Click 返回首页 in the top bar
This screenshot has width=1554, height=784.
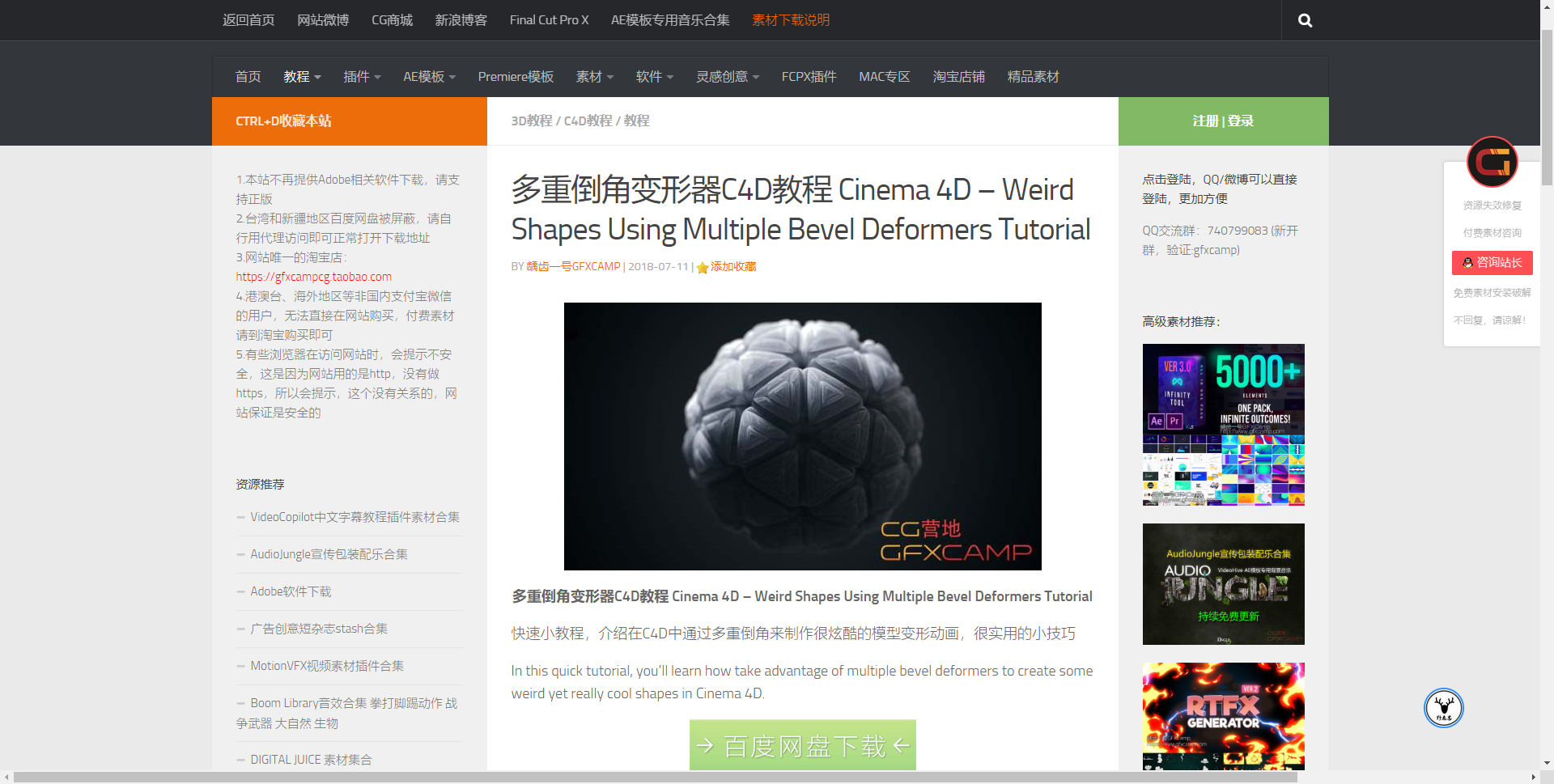click(248, 20)
